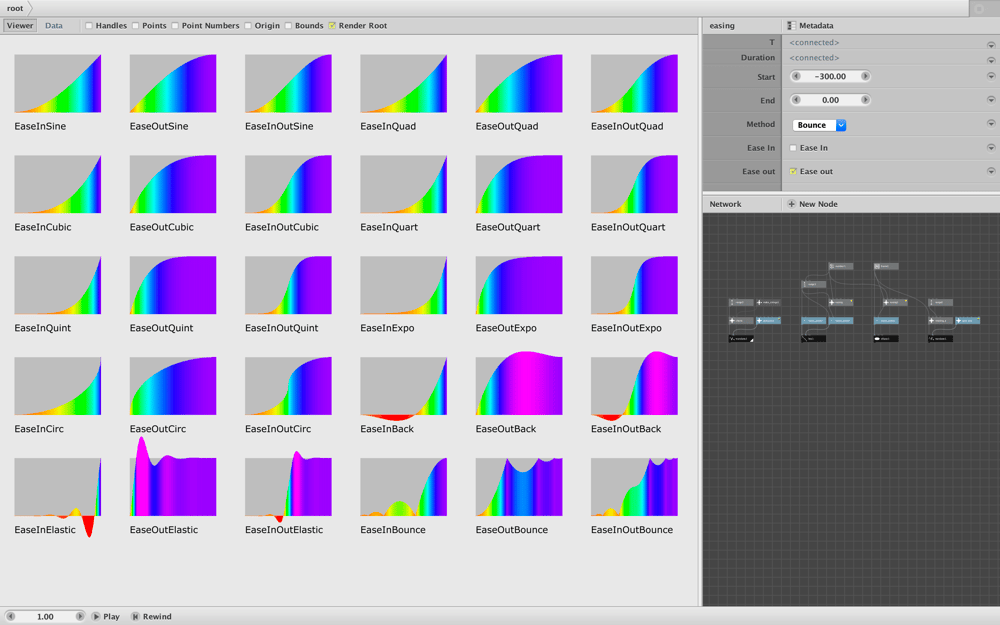The image size is (1000, 625).
Task: Click the EaseInSine curve thumbnail
Action: 57,84
